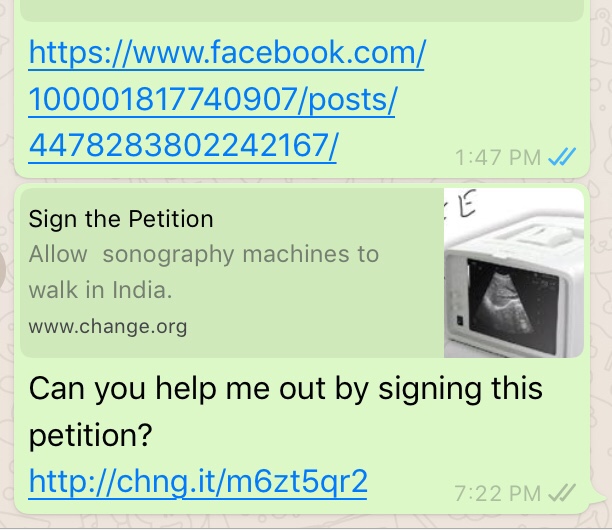Viewport: 612px width, 530px height.
Task: Select the 1:47 PM message timestamp
Action: (498, 158)
